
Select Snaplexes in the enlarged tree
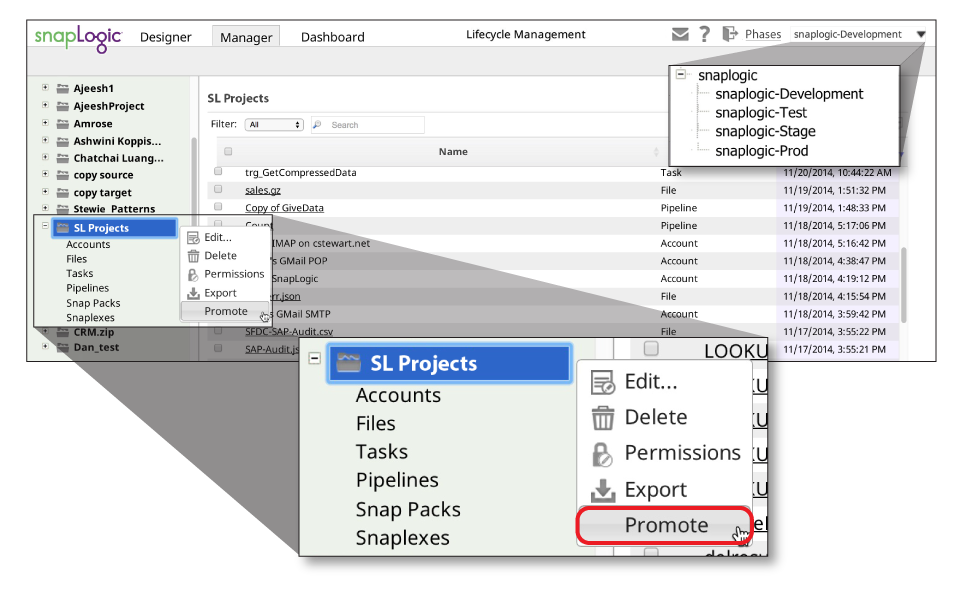pyautogui.click(x=403, y=538)
